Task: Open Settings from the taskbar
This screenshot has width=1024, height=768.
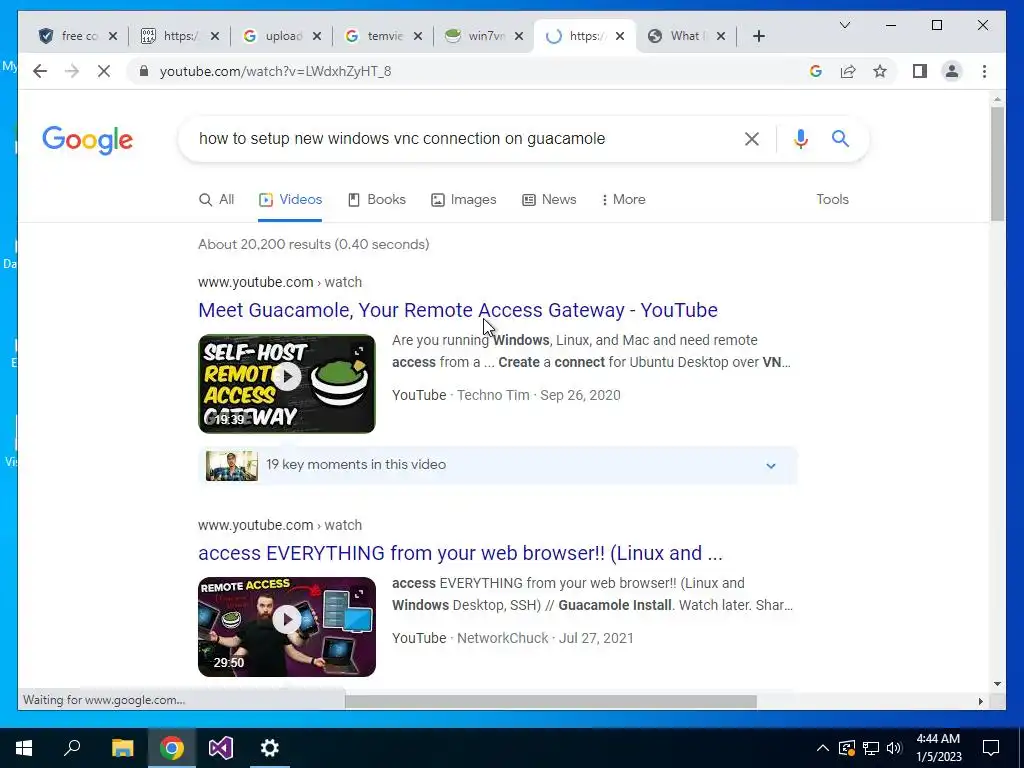Action: (x=269, y=748)
